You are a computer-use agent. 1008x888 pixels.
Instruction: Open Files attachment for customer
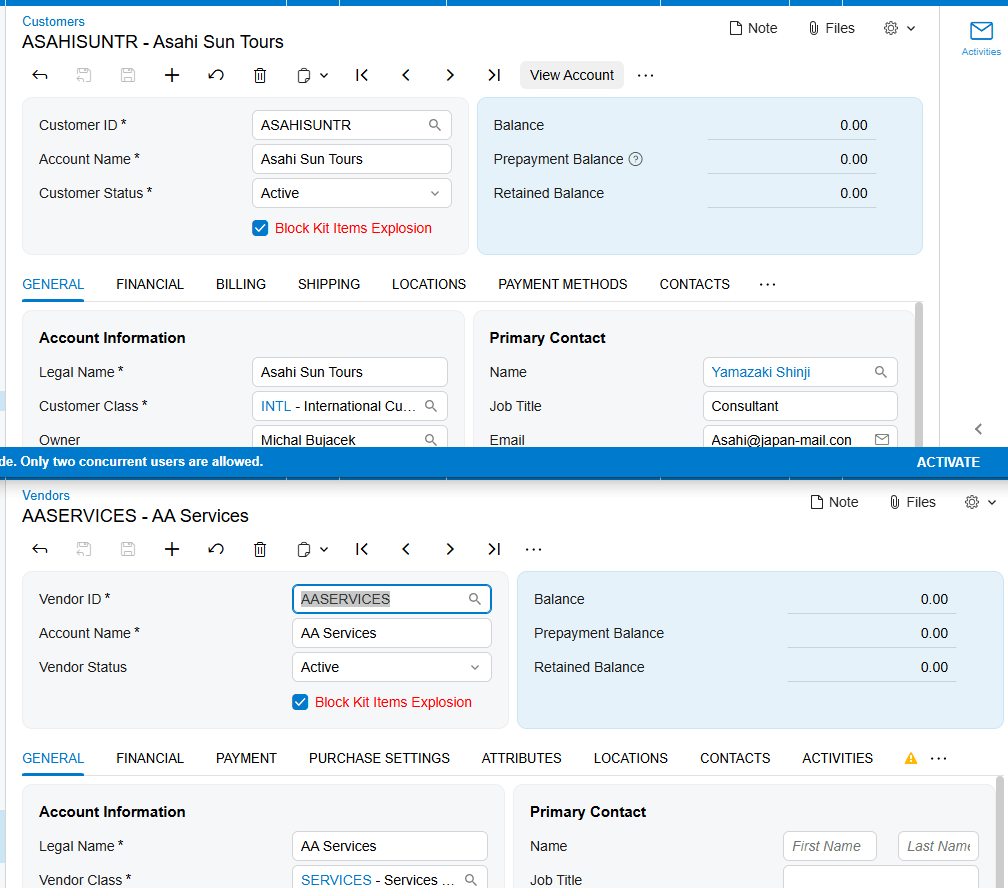coord(832,28)
